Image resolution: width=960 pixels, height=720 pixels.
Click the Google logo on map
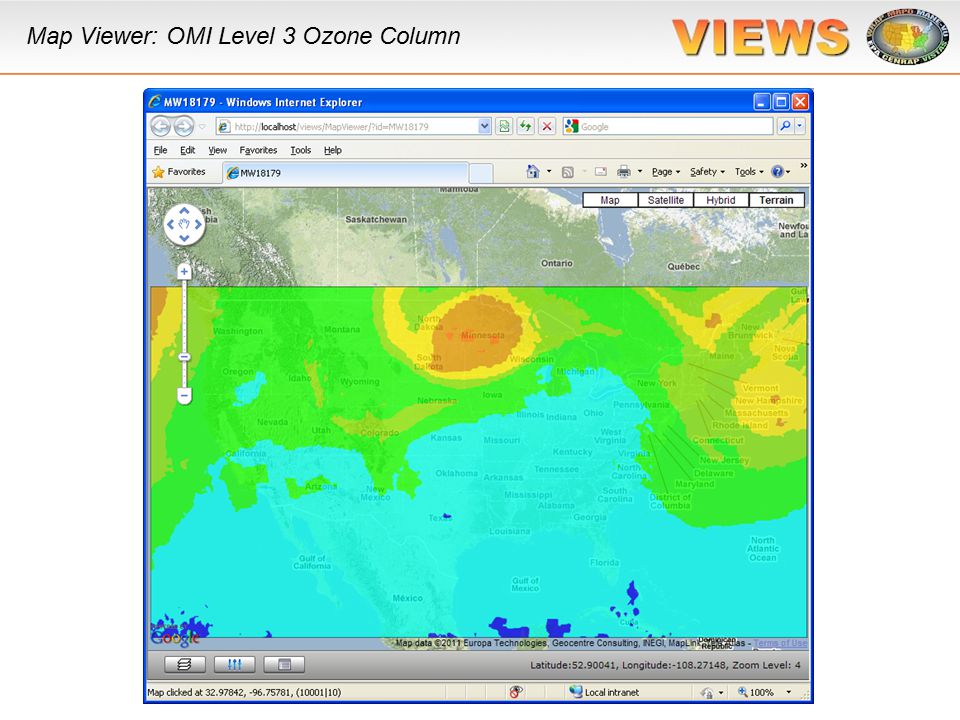[x=175, y=638]
